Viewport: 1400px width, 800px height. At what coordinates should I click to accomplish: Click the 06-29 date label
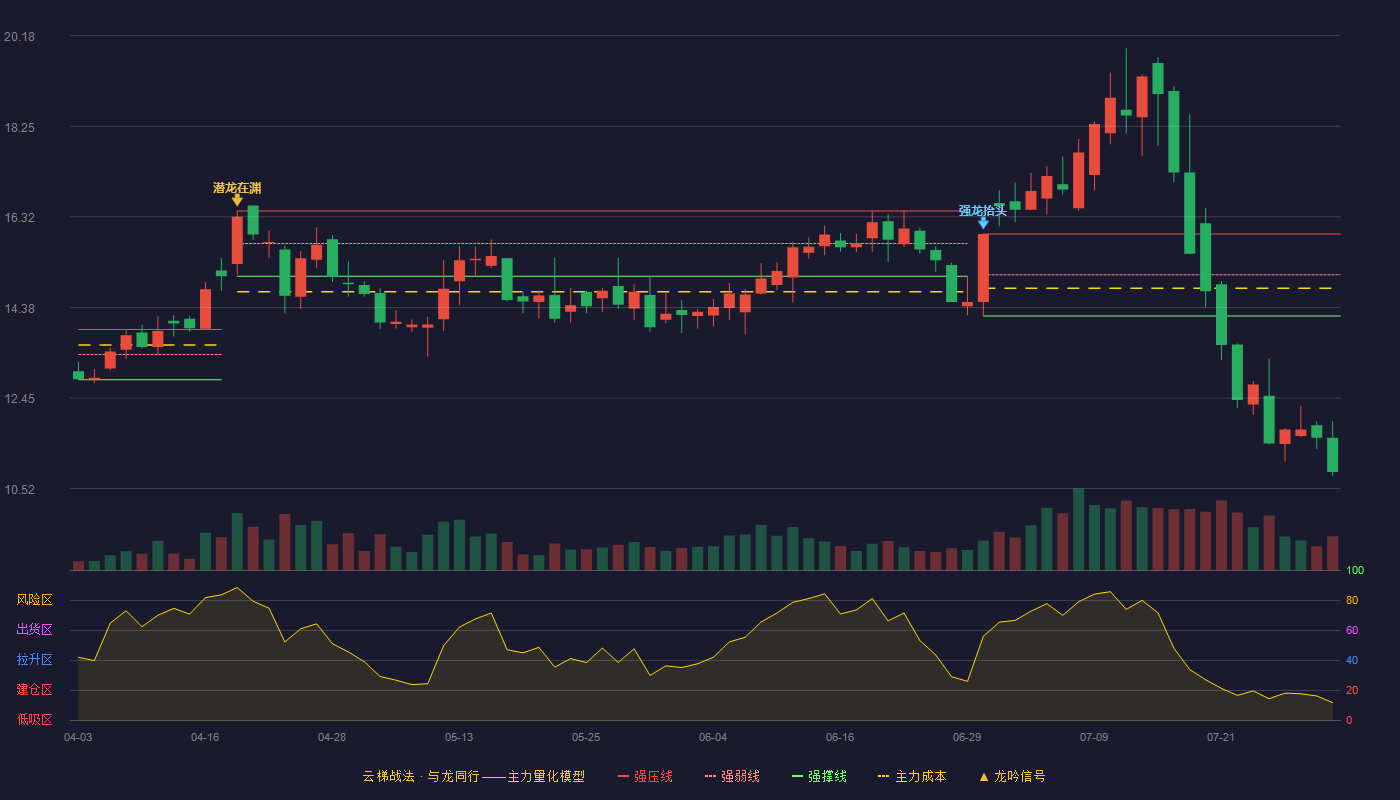(x=967, y=737)
